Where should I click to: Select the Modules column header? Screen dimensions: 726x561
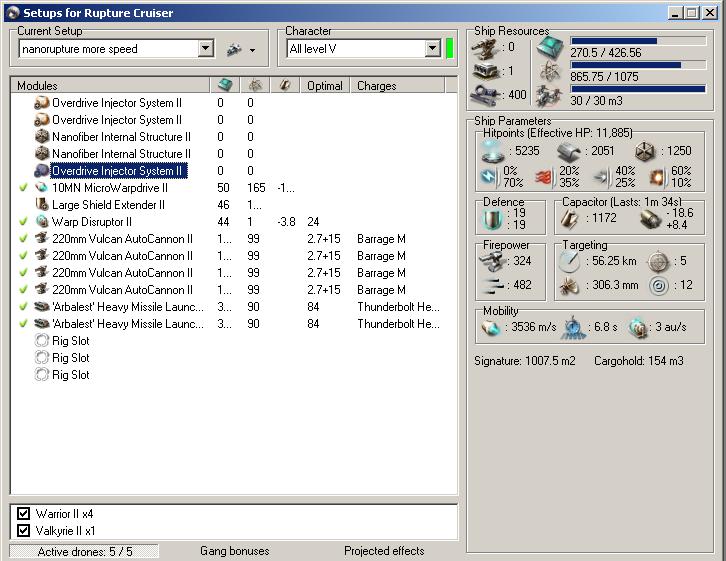[x=110, y=86]
